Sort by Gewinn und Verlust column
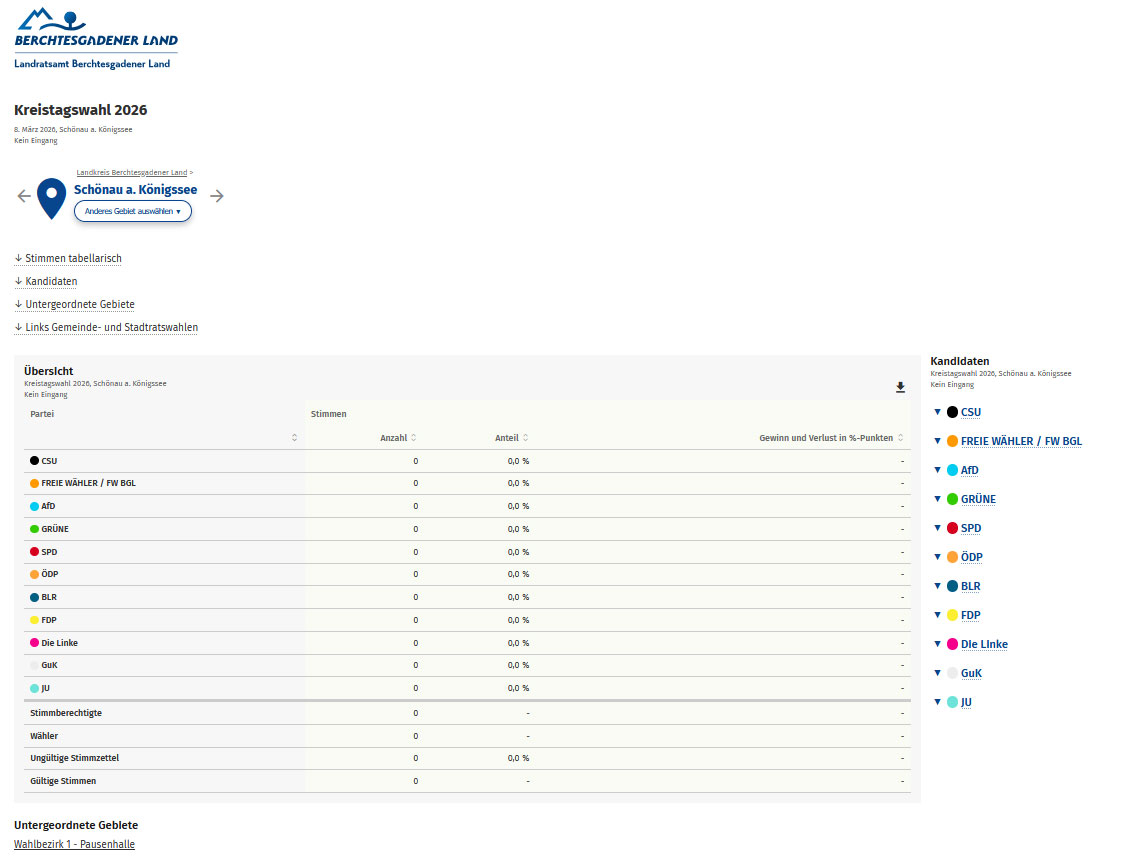 900,438
